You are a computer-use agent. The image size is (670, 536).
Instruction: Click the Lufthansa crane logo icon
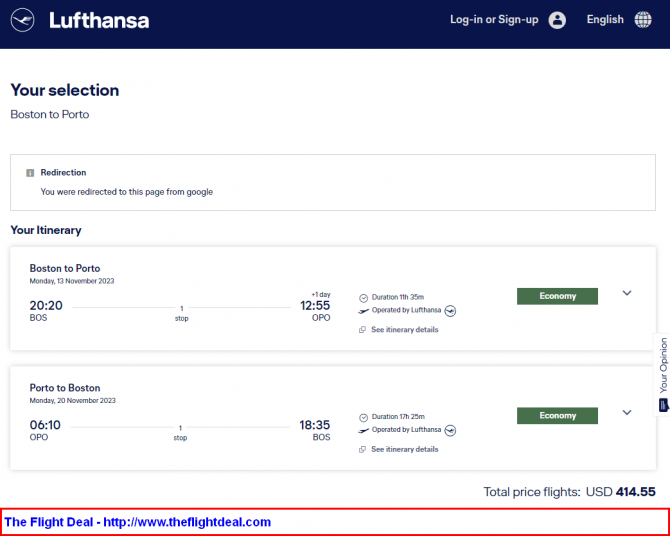pos(23,20)
